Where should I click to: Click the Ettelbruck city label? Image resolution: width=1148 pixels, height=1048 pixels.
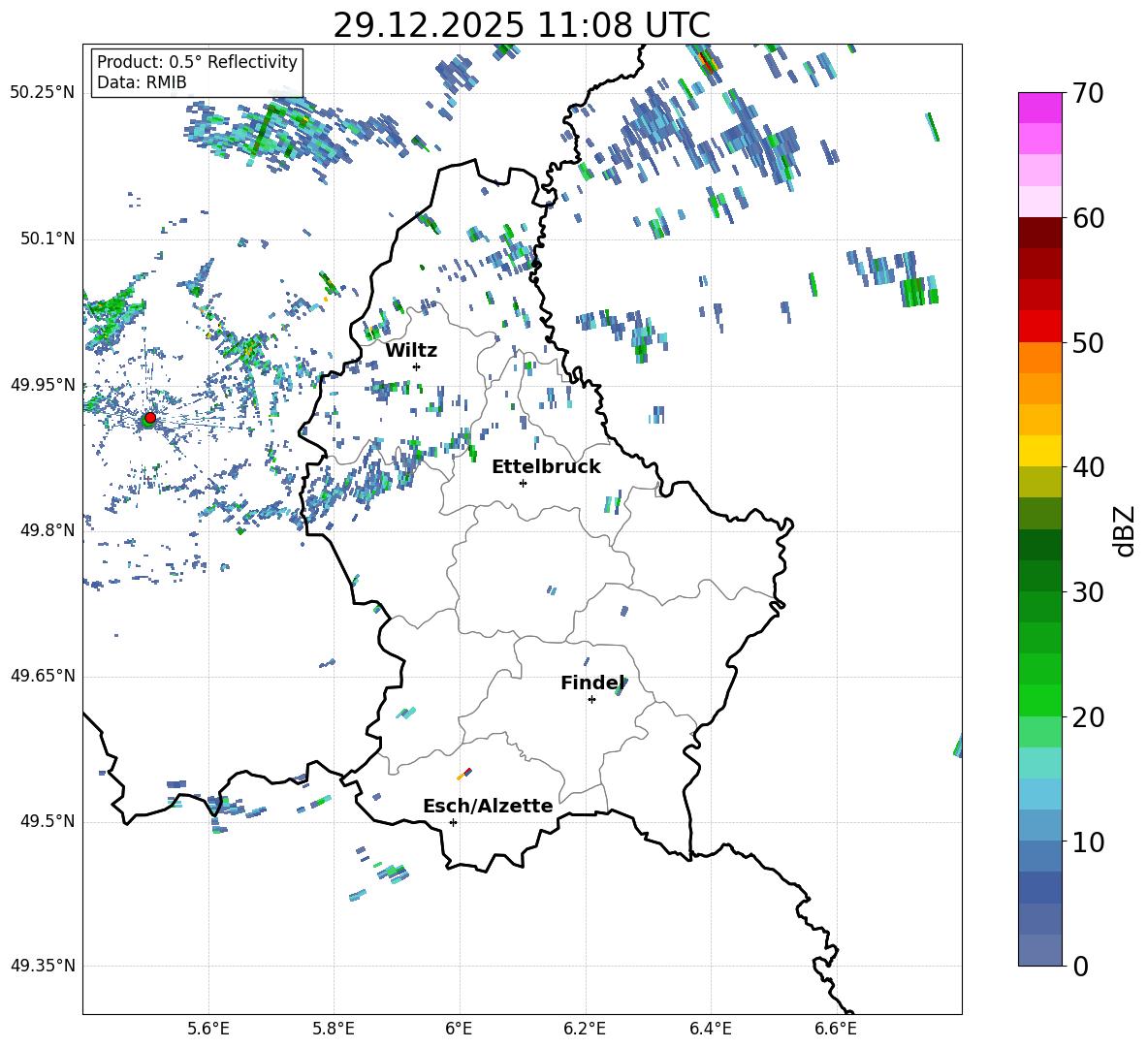pyautogui.click(x=546, y=467)
